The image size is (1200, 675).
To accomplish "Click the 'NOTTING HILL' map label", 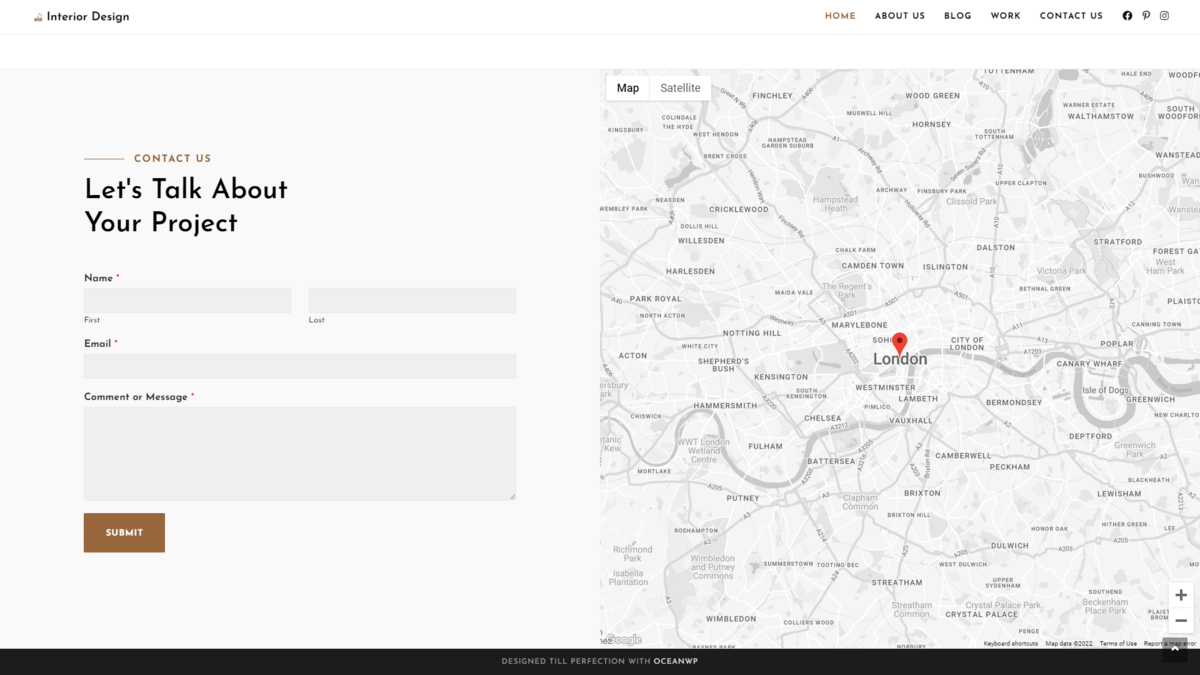I will [x=752, y=333].
